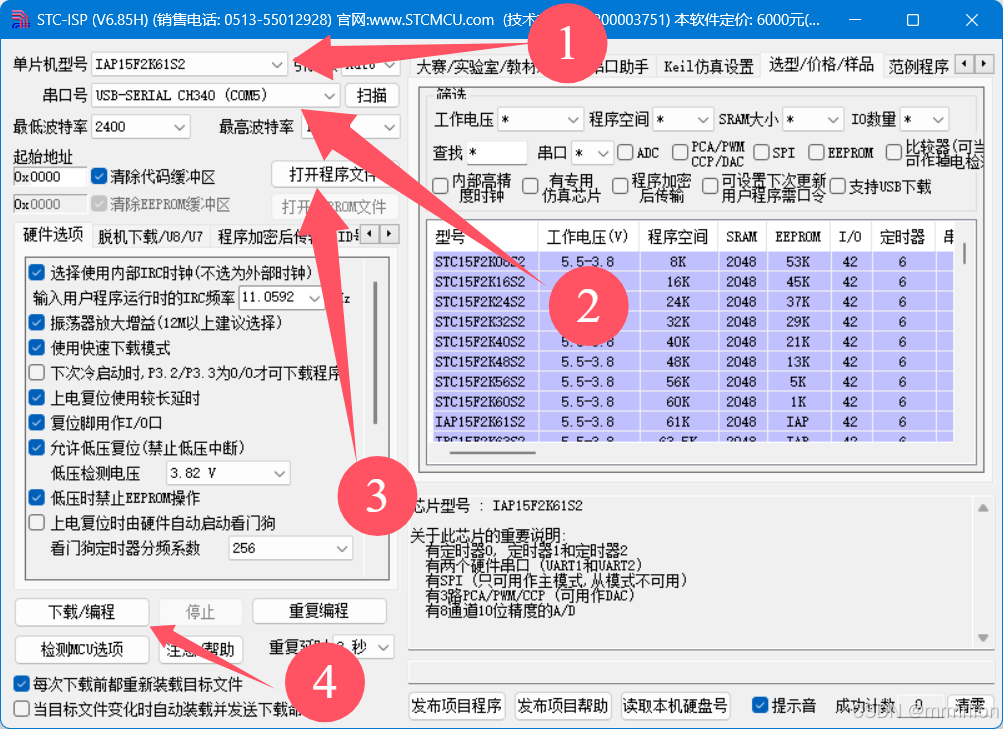The height and width of the screenshot is (729, 1003).
Task: Click the chip info panel scroll-up arrow
Action: [983, 508]
